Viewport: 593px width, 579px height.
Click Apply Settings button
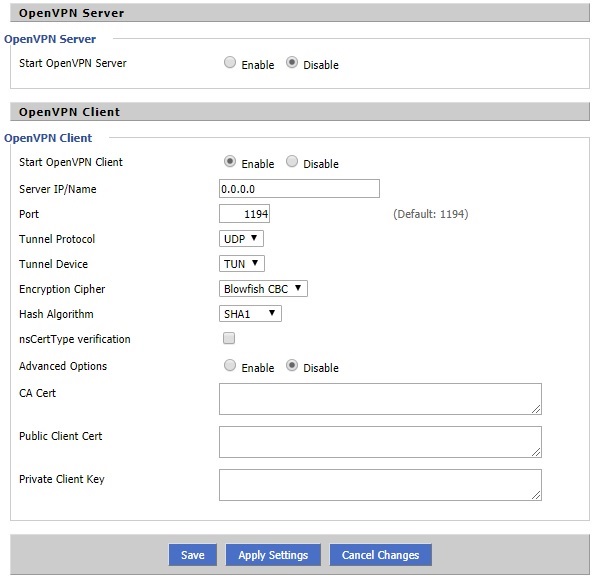pyautogui.click(x=273, y=555)
